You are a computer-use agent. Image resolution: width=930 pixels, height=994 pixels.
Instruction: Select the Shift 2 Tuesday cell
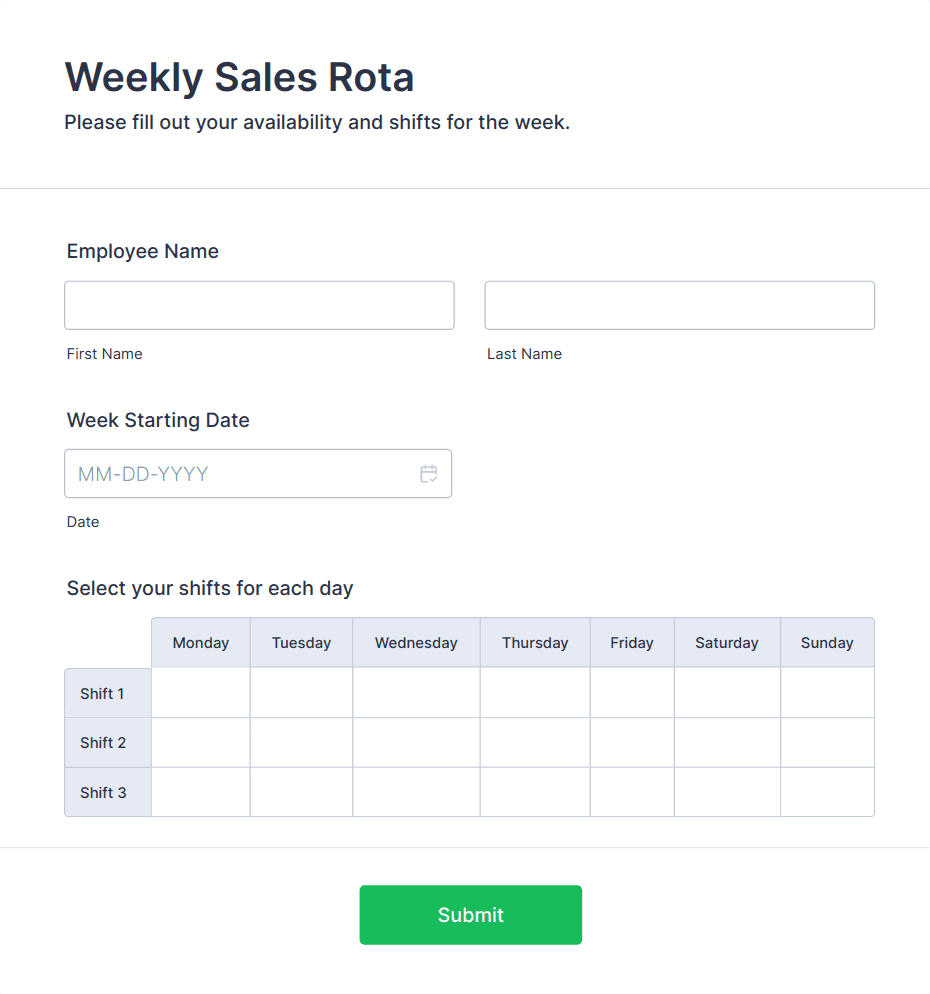pos(301,743)
